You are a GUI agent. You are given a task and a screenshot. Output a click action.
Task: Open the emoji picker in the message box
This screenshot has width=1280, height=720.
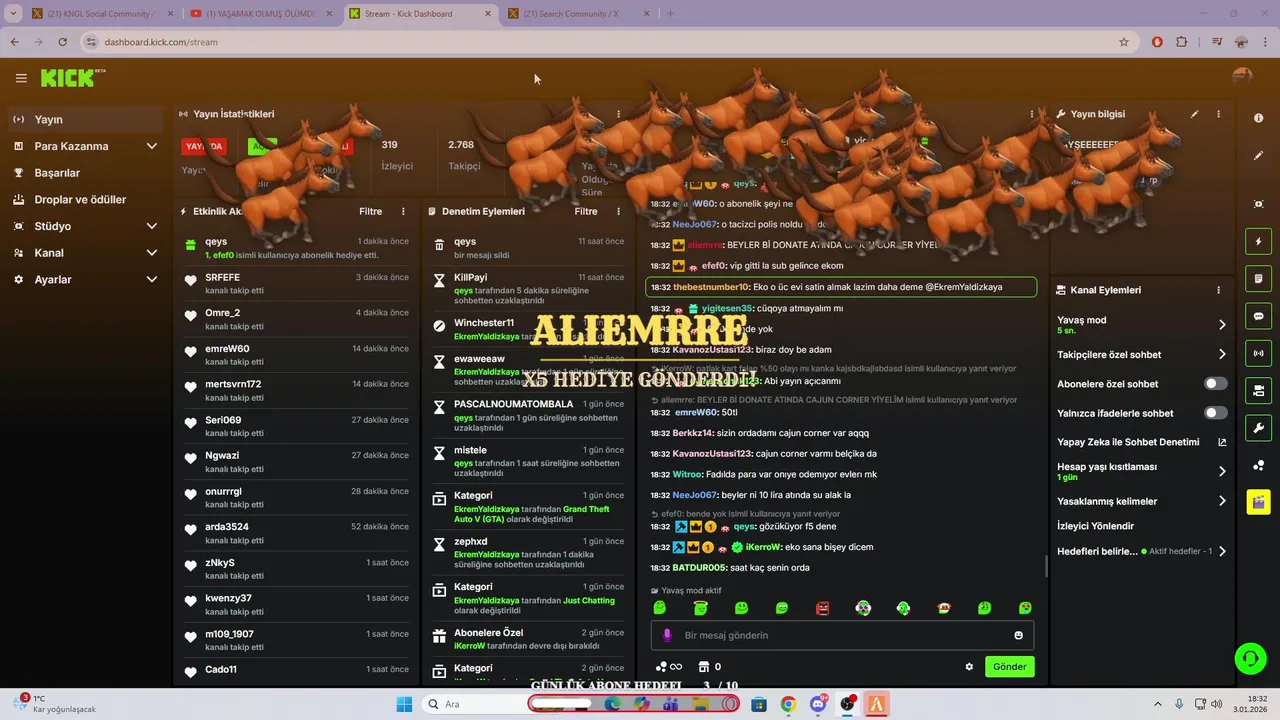point(1019,635)
